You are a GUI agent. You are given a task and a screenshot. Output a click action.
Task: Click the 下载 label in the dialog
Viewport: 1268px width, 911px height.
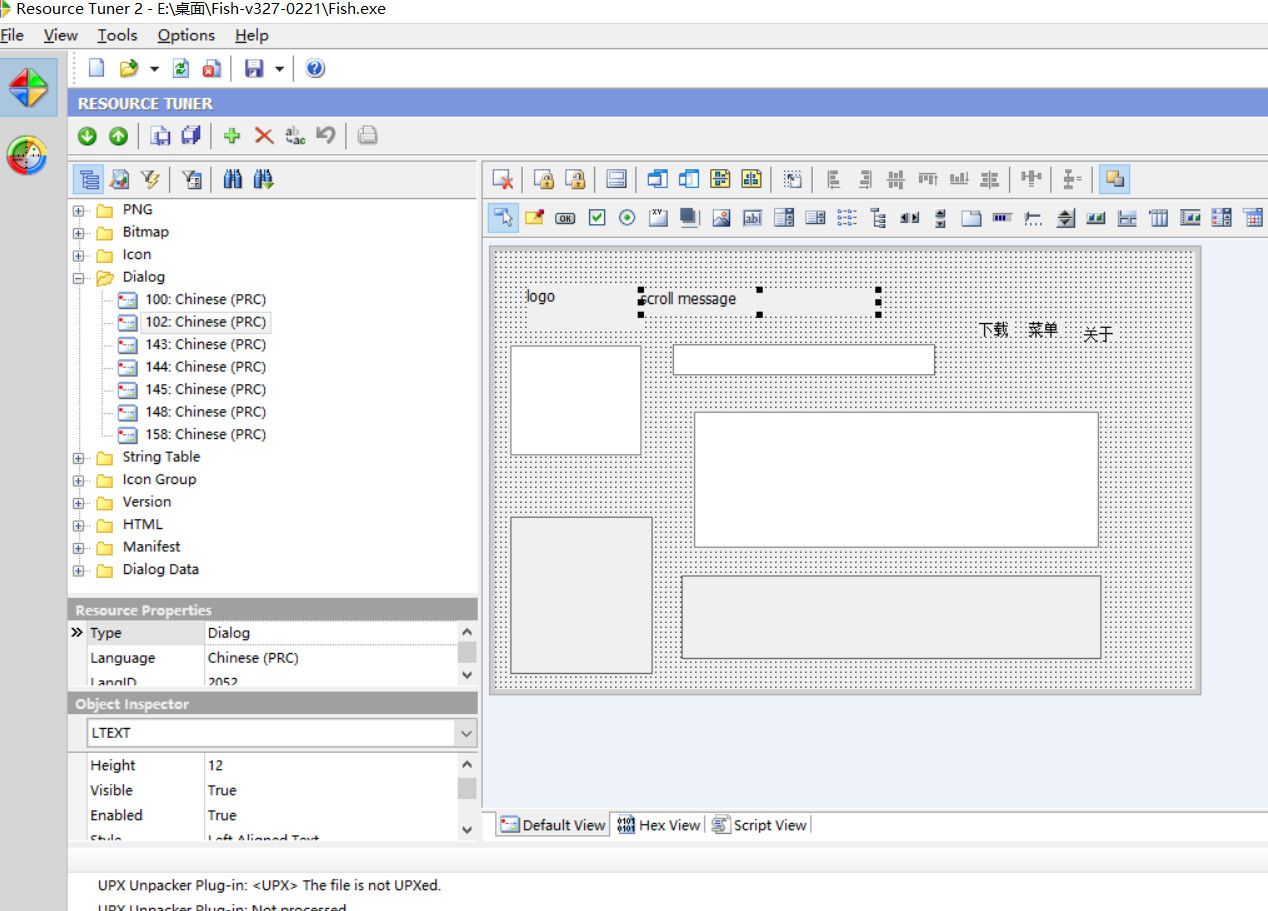click(x=993, y=329)
